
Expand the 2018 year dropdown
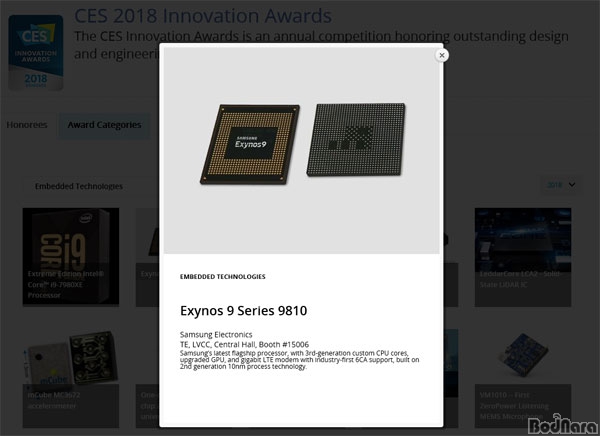pos(561,185)
